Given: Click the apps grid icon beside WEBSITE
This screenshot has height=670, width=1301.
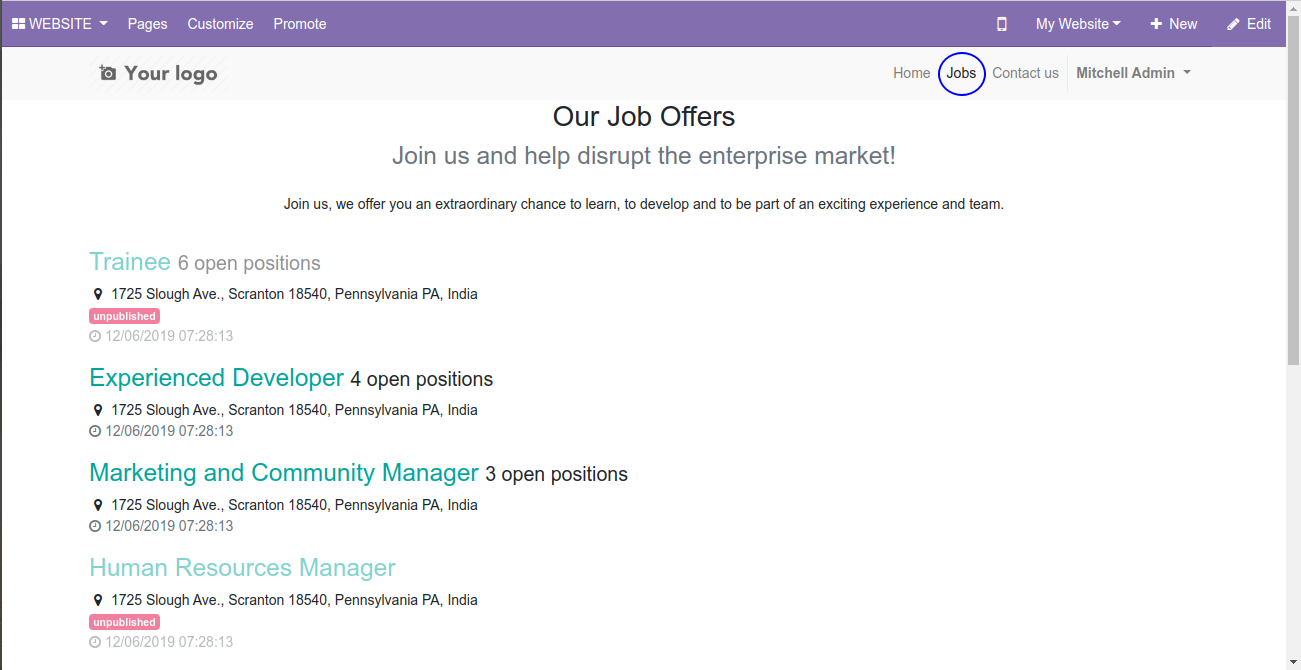Looking at the screenshot, I should pyautogui.click(x=18, y=24).
